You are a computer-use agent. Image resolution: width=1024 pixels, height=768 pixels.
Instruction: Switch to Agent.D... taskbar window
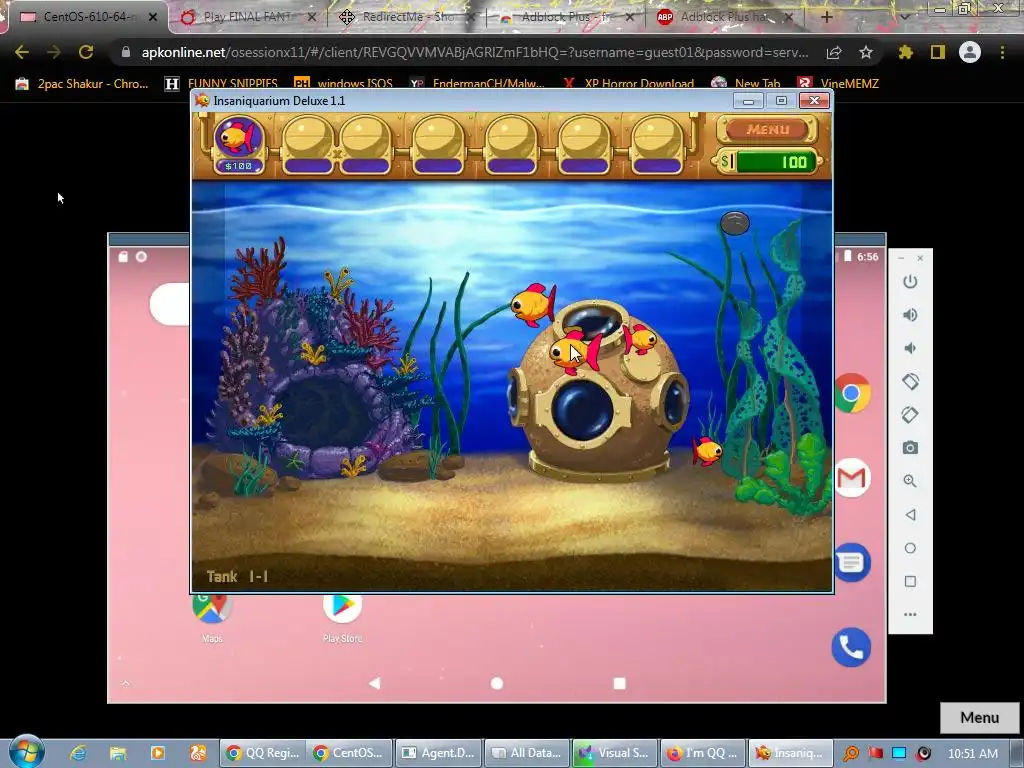point(438,753)
